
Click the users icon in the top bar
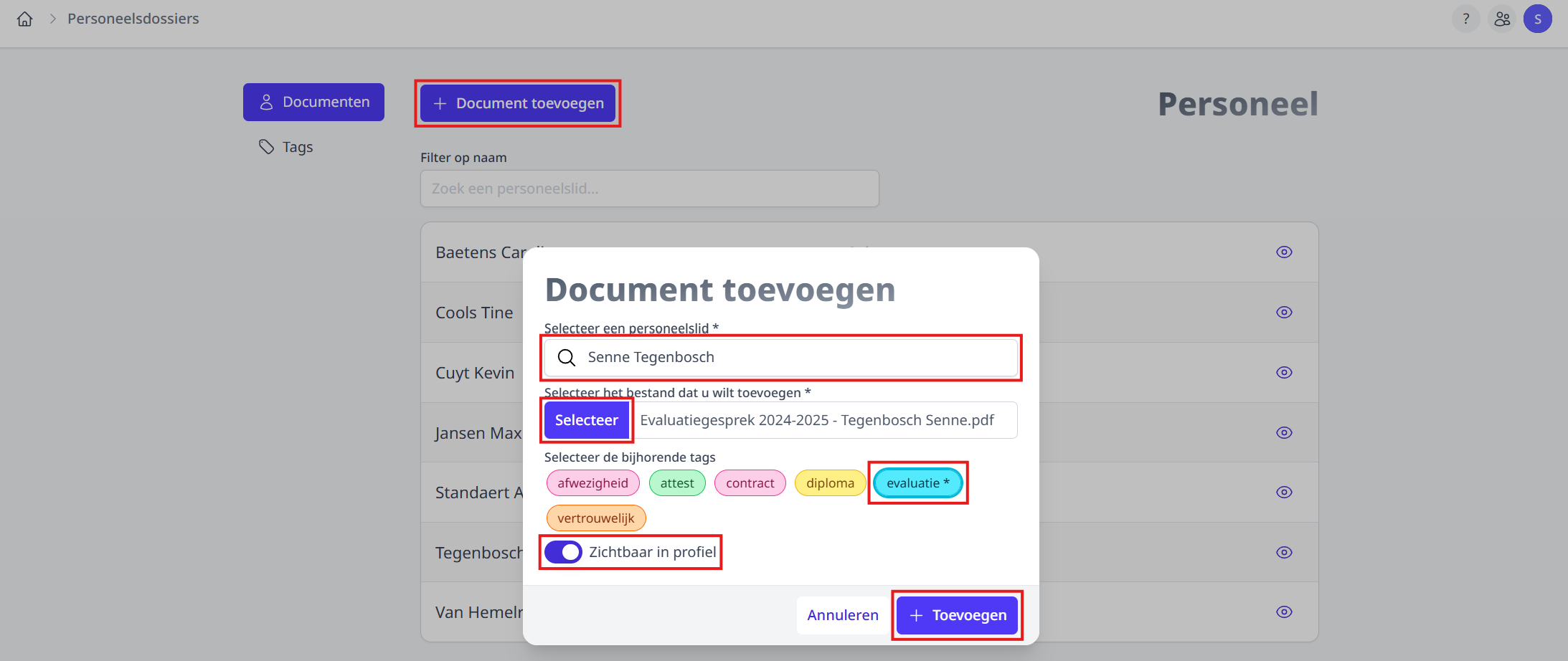tap(1502, 19)
